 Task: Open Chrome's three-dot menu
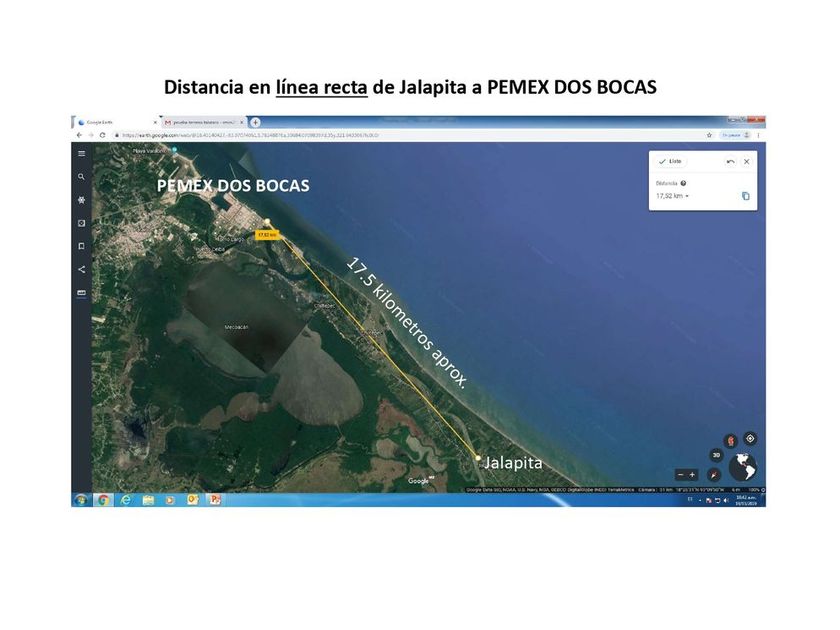click(x=759, y=134)
